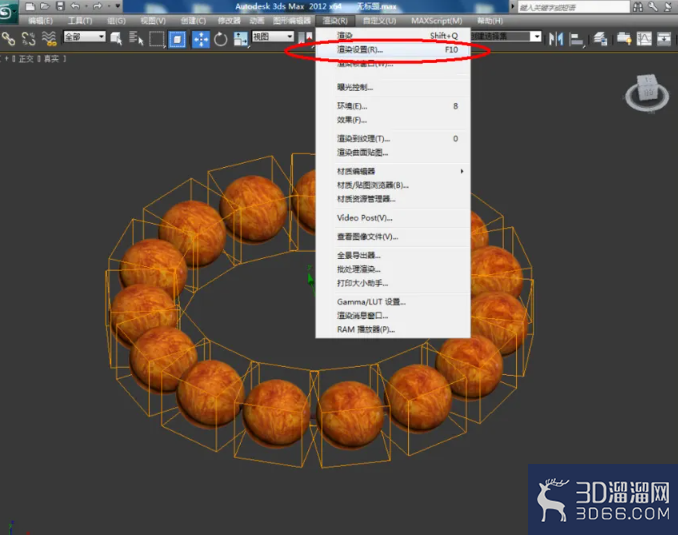The image size is (678, 535).
Task: Choose 渲染设置(R)... menu entry
Action: tap(393, 50)
